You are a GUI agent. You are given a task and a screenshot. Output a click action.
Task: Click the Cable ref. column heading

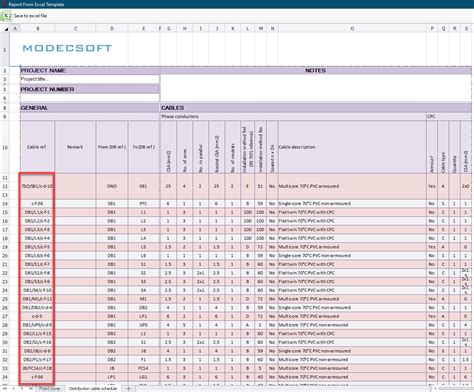[37, 147]
